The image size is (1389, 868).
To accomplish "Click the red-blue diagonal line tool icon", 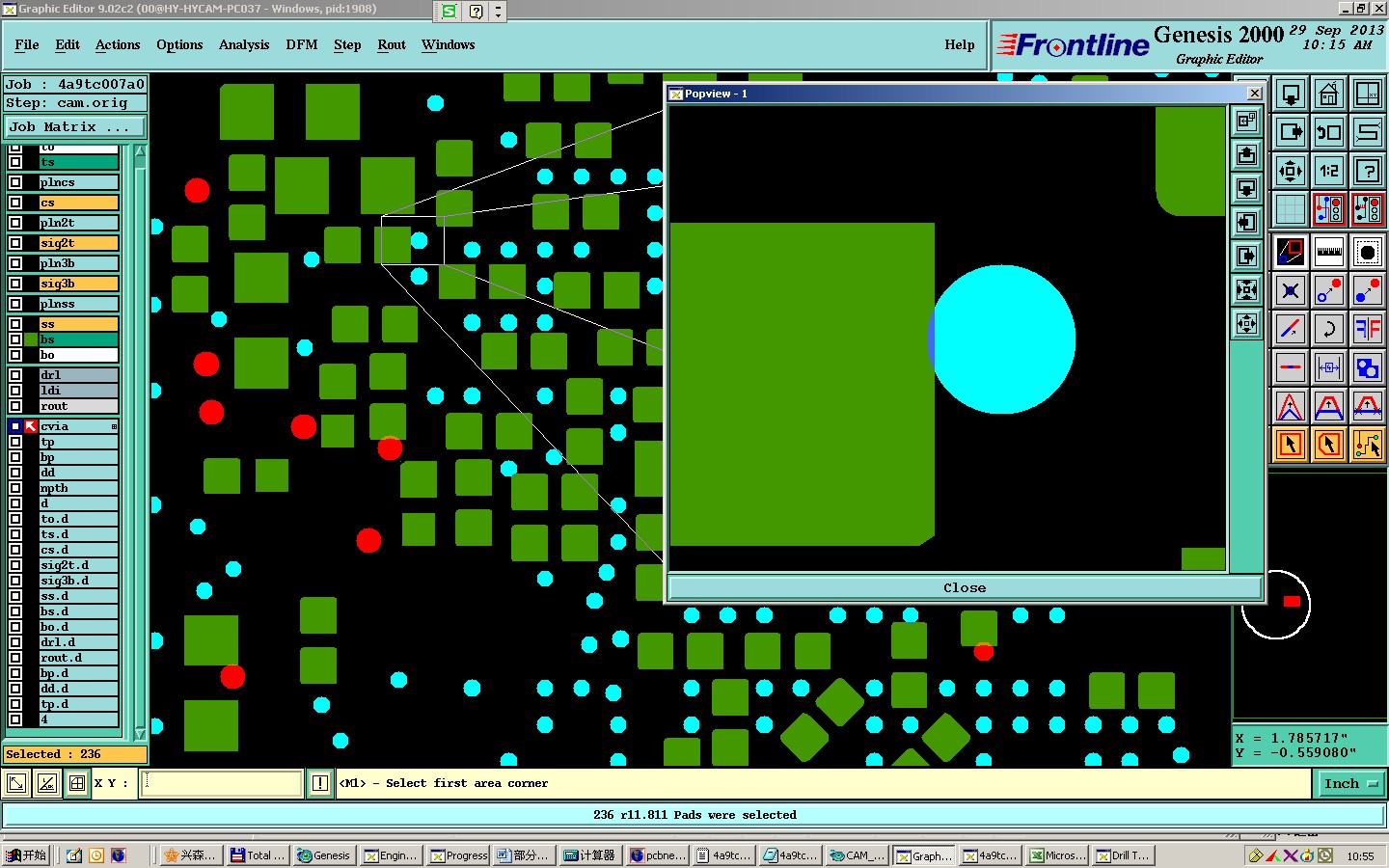I will coord(1291,329).
